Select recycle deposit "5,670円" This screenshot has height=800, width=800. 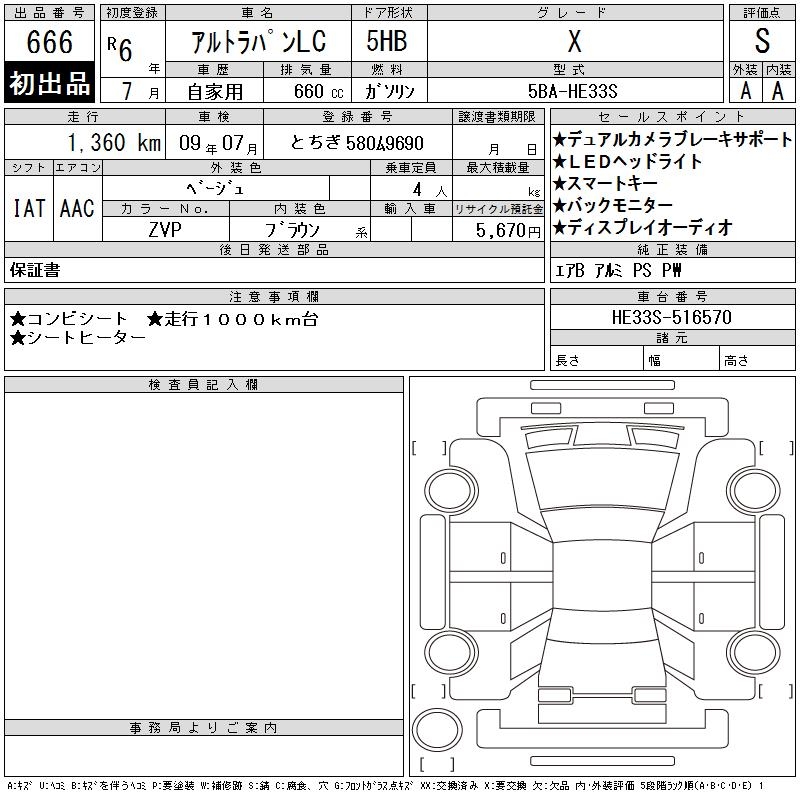pos(508,230)
